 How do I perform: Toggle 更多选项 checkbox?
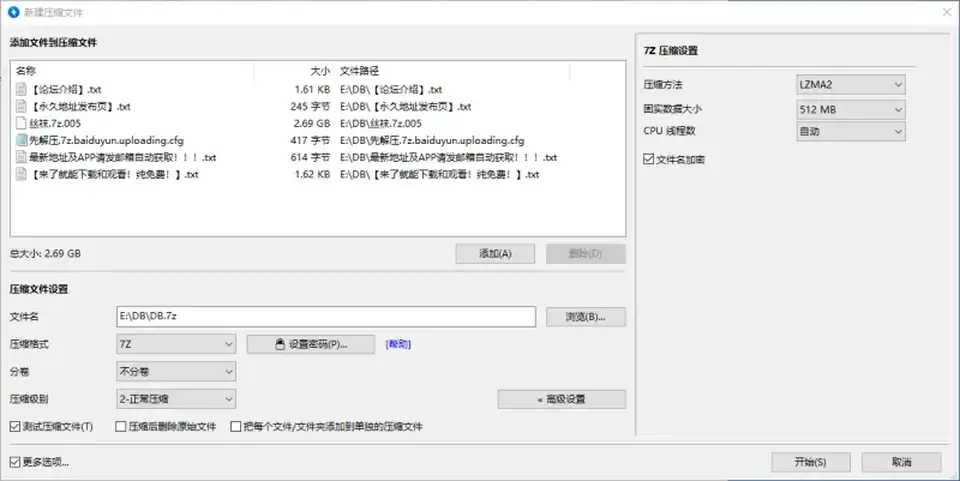click(15, 462)
